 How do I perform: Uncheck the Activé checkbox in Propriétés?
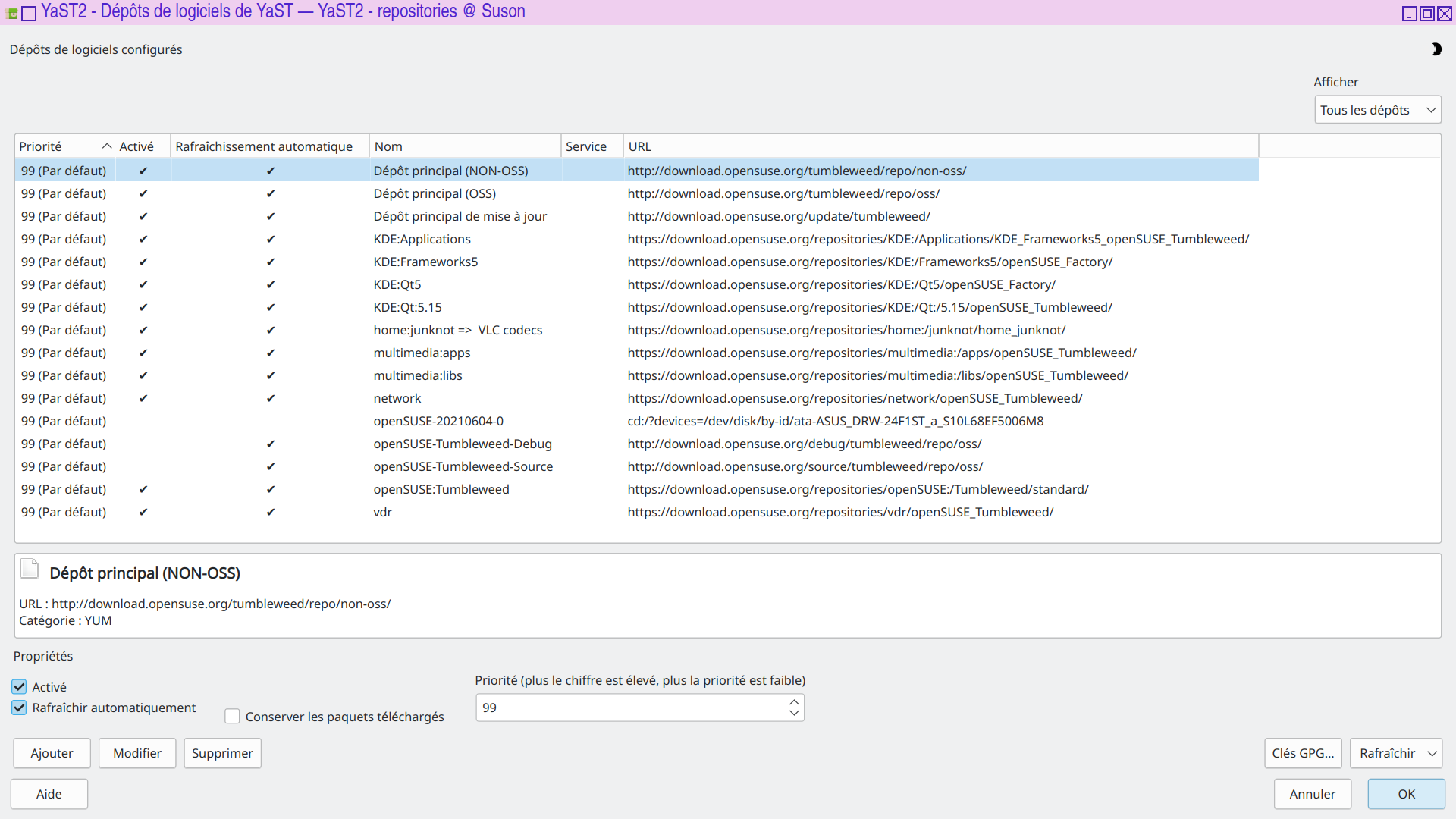pos(20,687)
